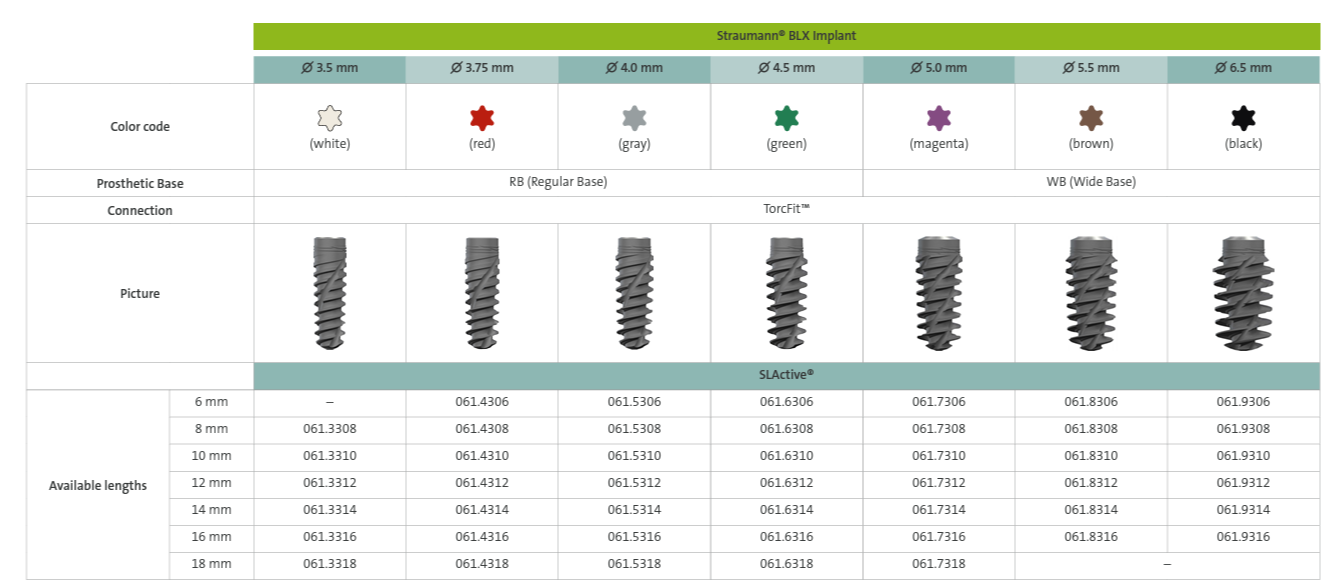
Task: Select the magenta 5.0 mm star
Action: click(x=940, y=116)
